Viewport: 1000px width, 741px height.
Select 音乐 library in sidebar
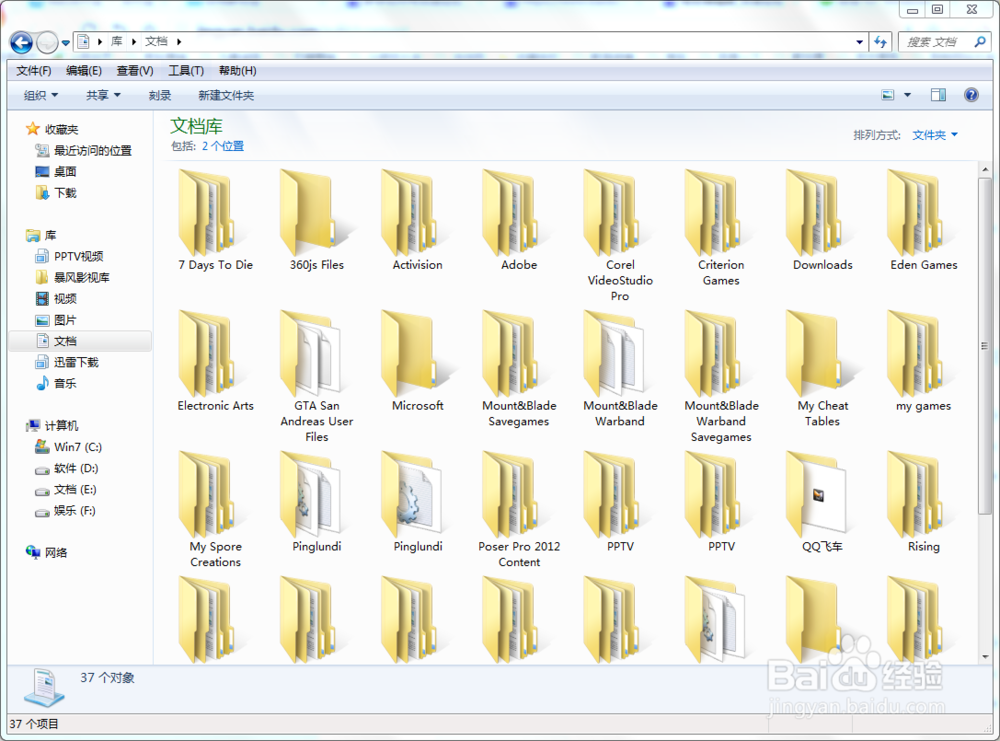pyautogui.click(x=56, y=383)
